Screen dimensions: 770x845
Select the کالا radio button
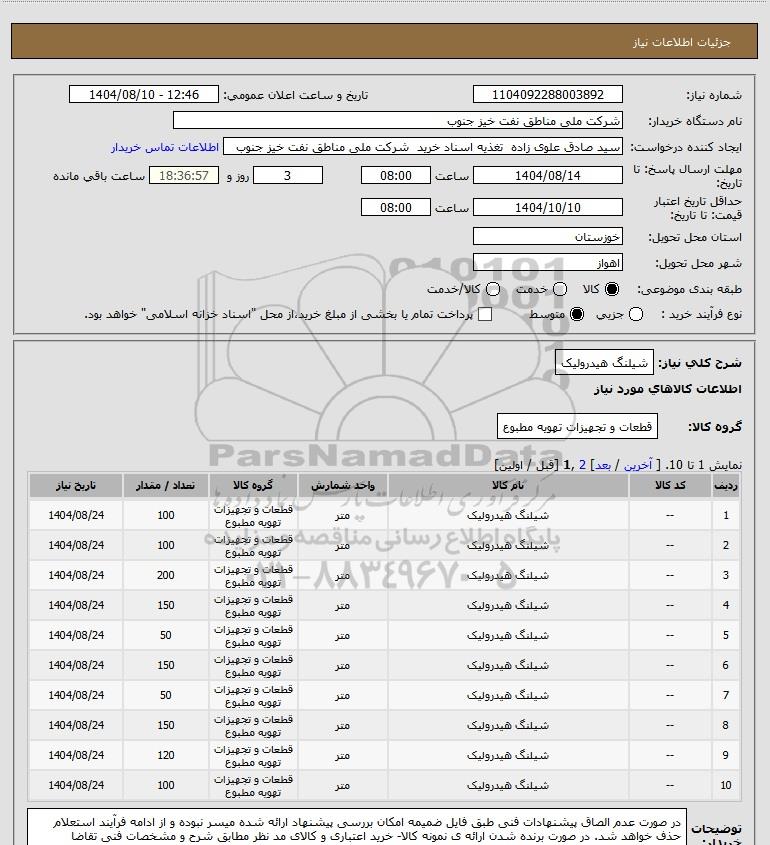(x=612, y=289)
